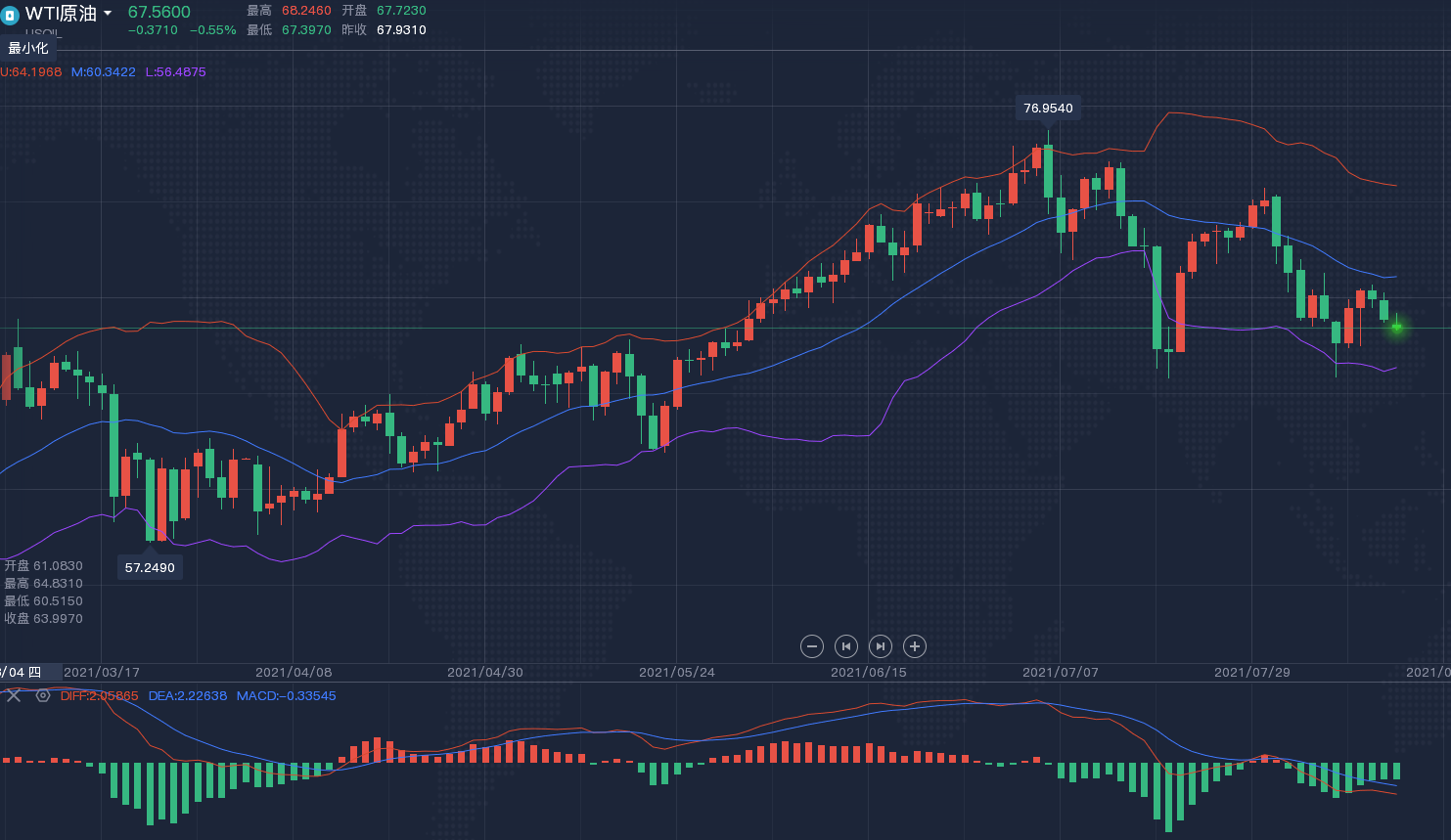The height and width of the screenshot is (840, 1451).
Task: Click the WTI crude oil symbol icon
Action: click(10, 15)
